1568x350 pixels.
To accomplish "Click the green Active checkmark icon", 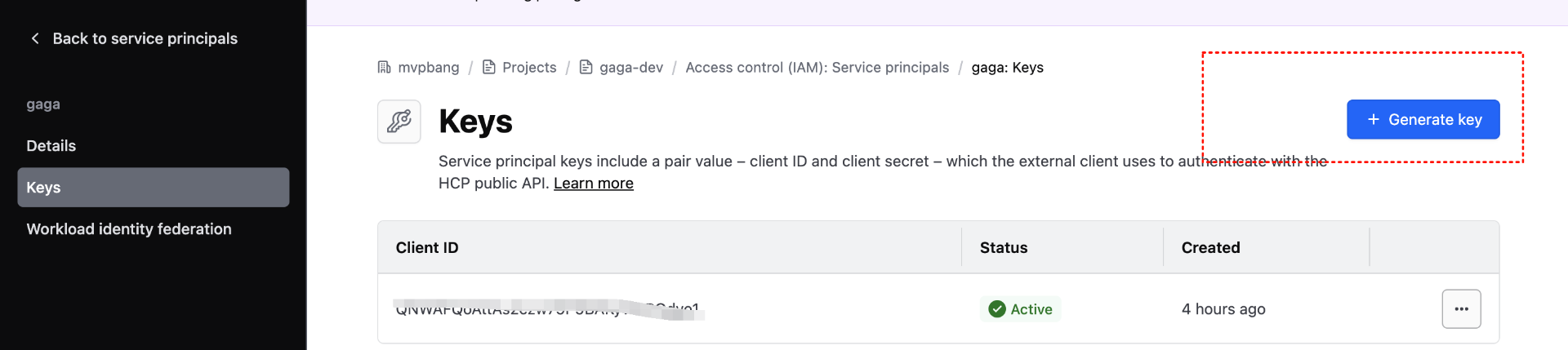I will point(996,309).
